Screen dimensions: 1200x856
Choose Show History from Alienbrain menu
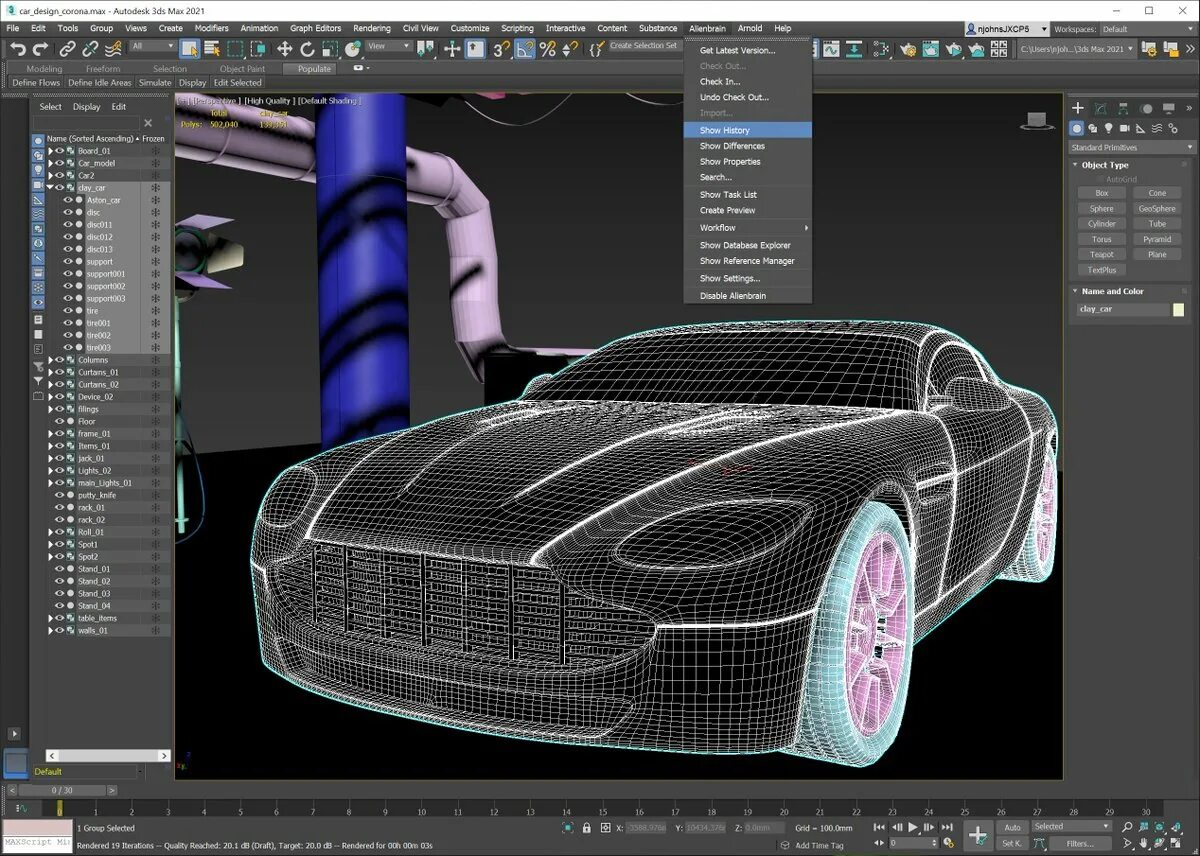tap(724, 130)
